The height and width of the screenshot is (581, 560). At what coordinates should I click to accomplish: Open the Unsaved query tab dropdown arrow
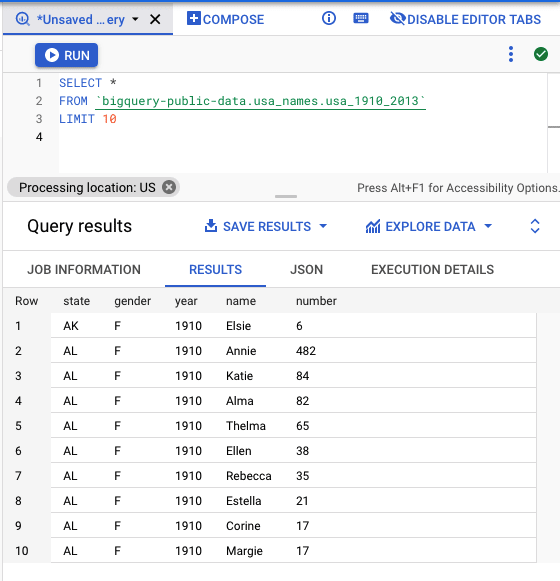coord(136,19)
